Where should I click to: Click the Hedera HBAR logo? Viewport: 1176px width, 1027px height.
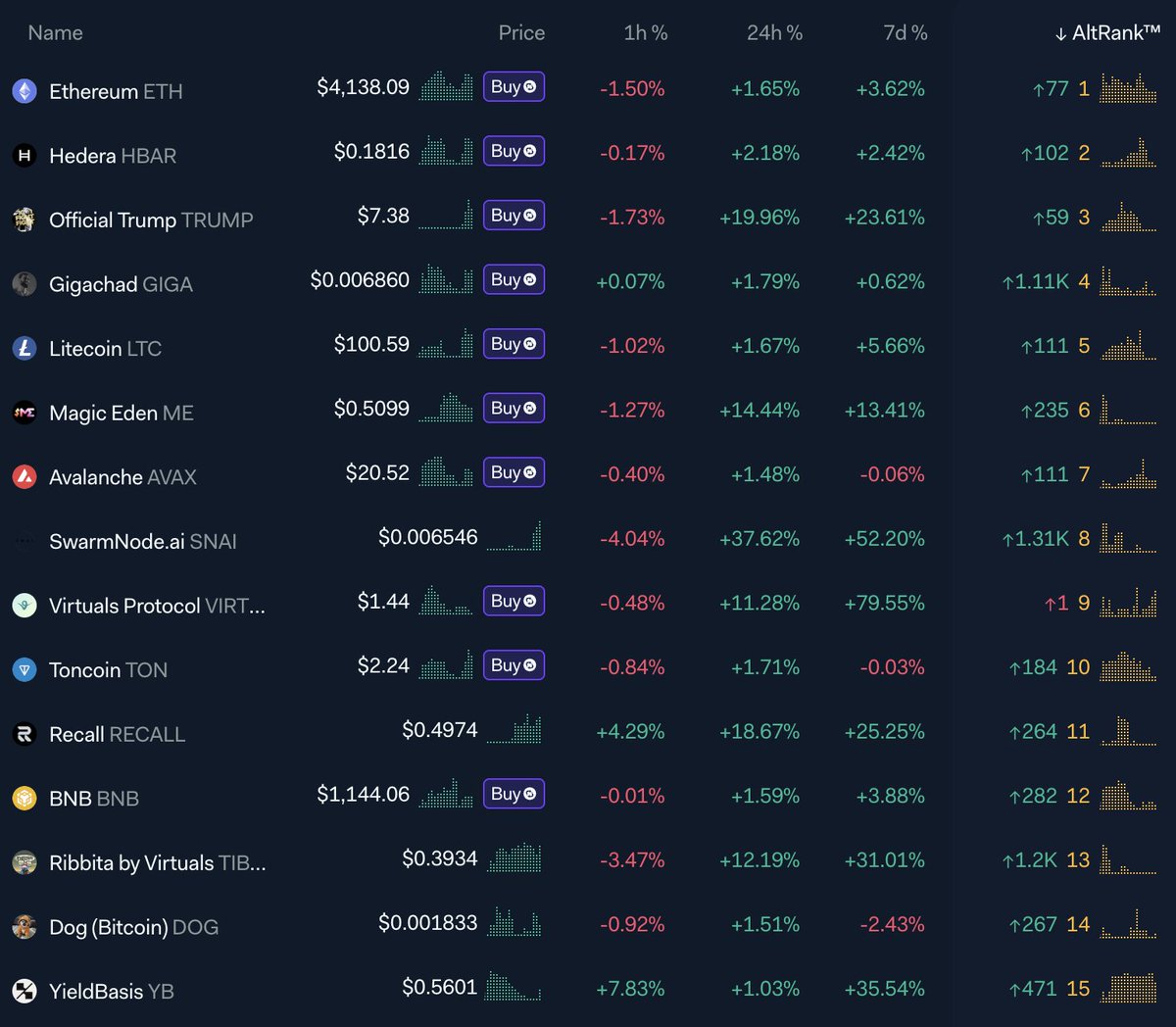[x=25, y=155]
